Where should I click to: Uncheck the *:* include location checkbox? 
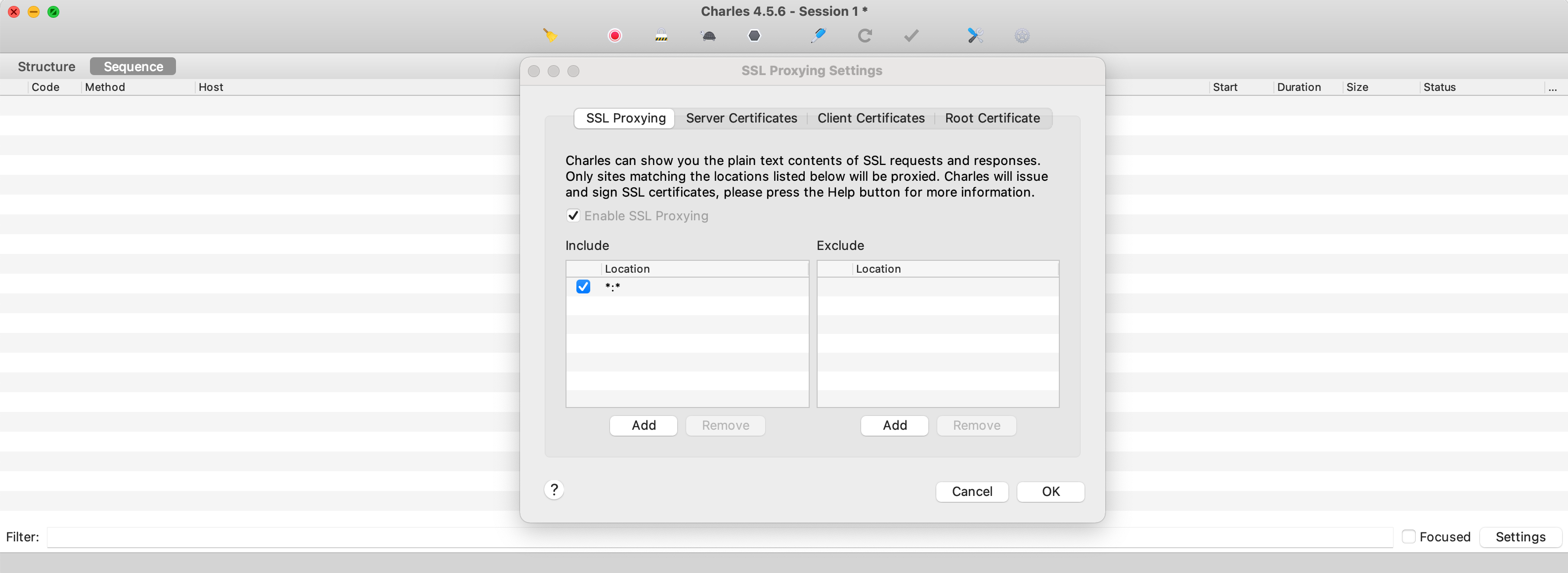tap(583, 286)
